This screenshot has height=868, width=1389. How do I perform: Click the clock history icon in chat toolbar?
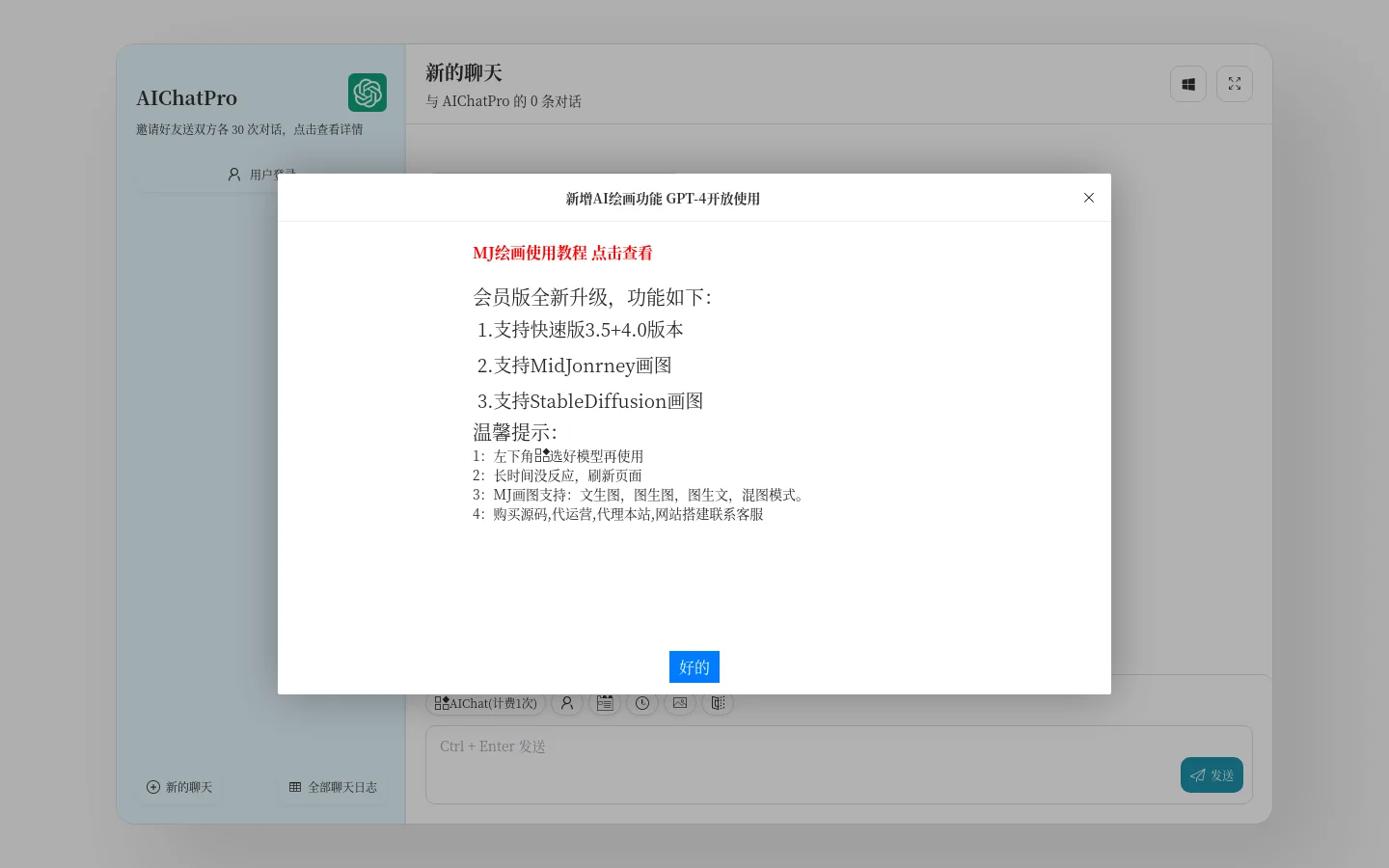pyautogui.click(x=642, y=703)
